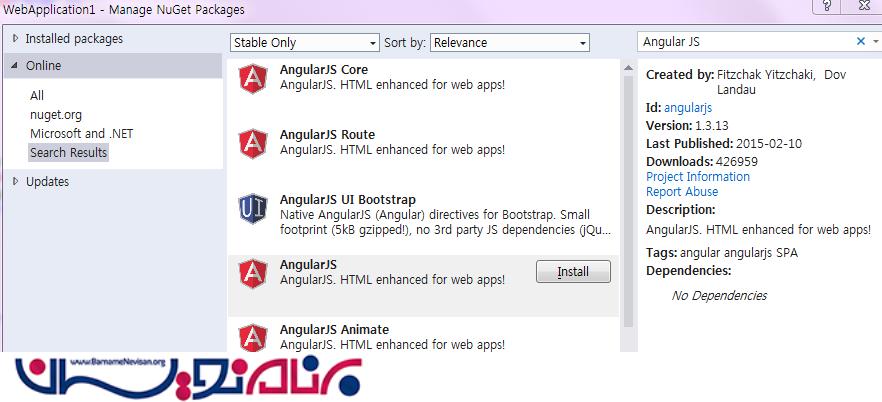Viewport: 882px width, 402px height.
Task: Open the Project Information link
Action: pos(698,177)
